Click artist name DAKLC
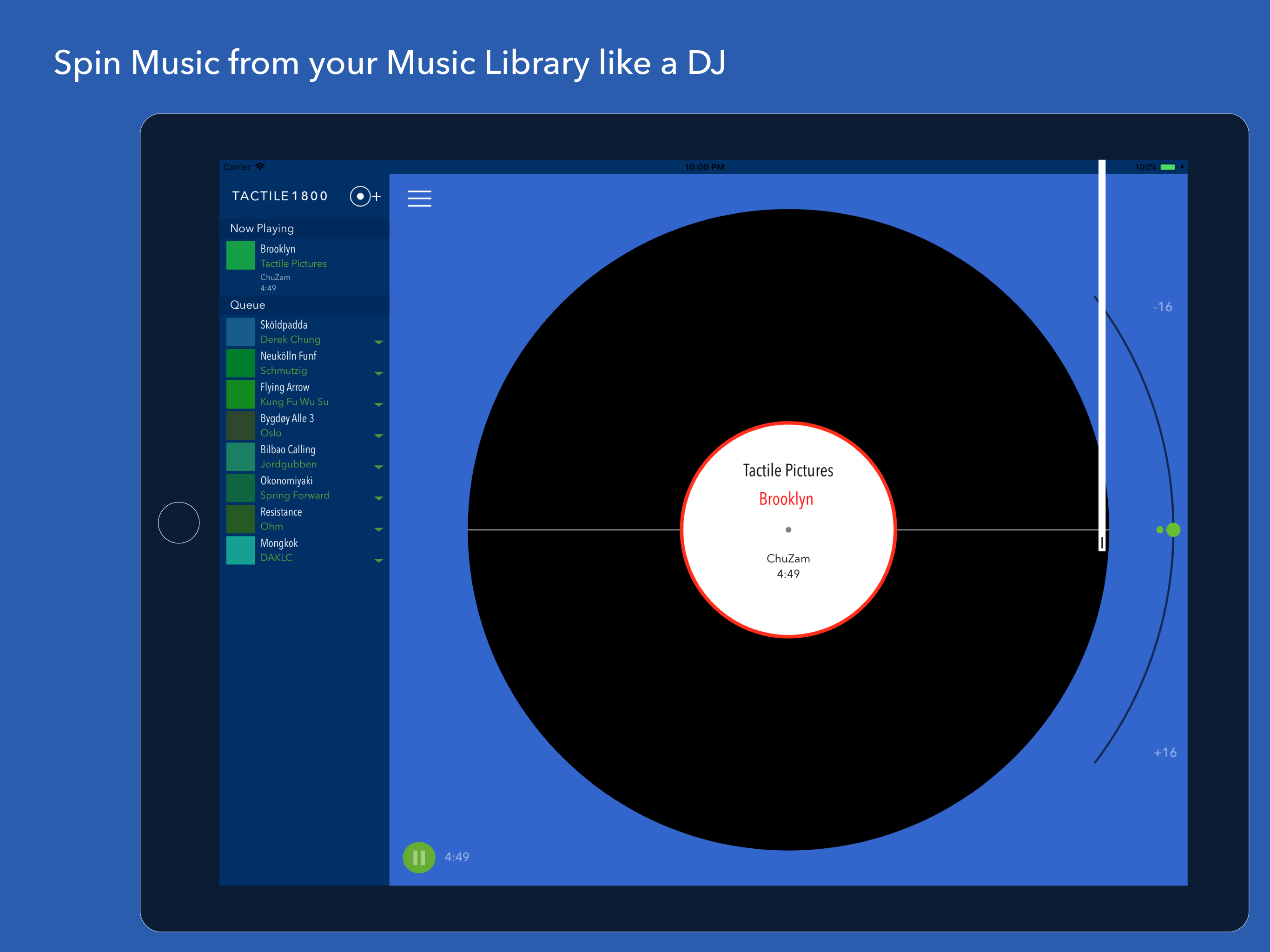The width and height of the screenshot is (1270, 952). coord(276,557)
